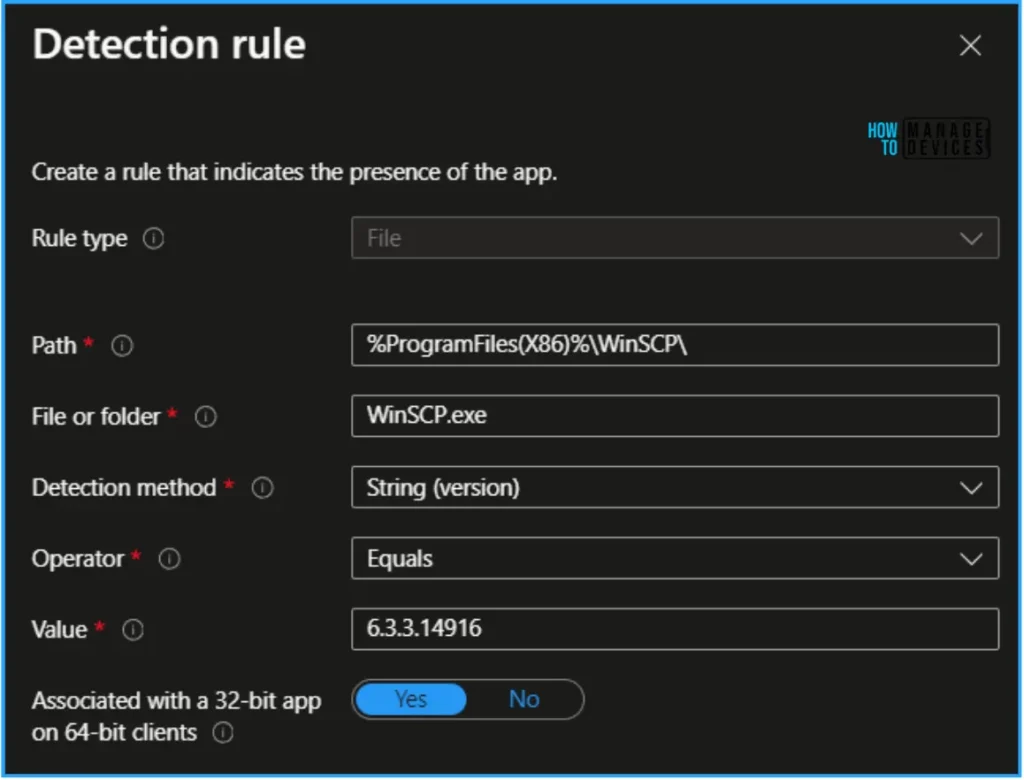Click the 'File or folder' label
This screenshot has height=780, width=1024.
tap(96, 417)
